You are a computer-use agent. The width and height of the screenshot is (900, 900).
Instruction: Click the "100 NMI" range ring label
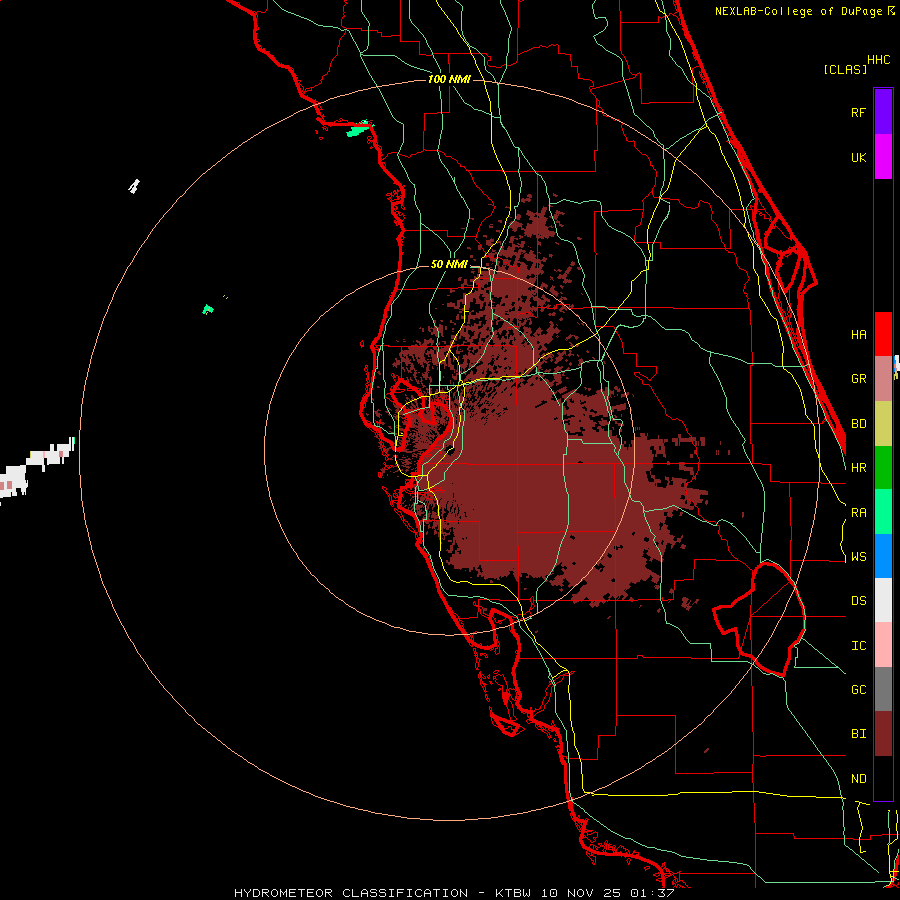click(x=449, y=79)
